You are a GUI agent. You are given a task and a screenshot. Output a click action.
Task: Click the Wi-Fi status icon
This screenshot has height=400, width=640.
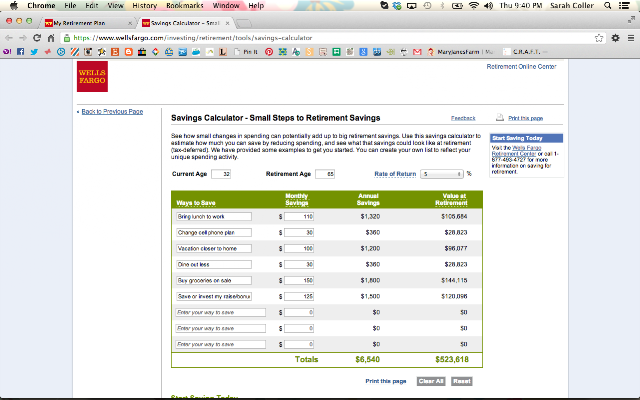click(473, 5)
